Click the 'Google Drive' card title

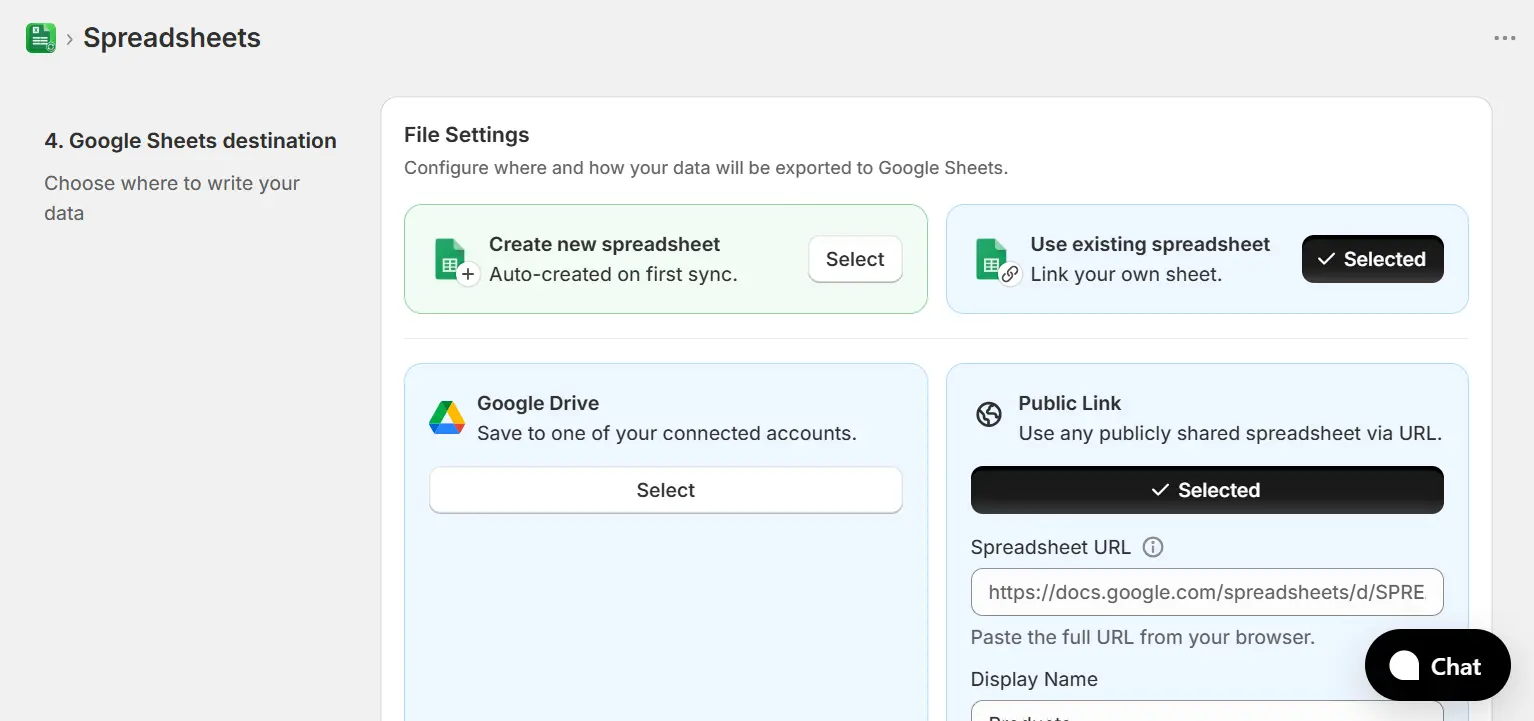tap(538, 403)
